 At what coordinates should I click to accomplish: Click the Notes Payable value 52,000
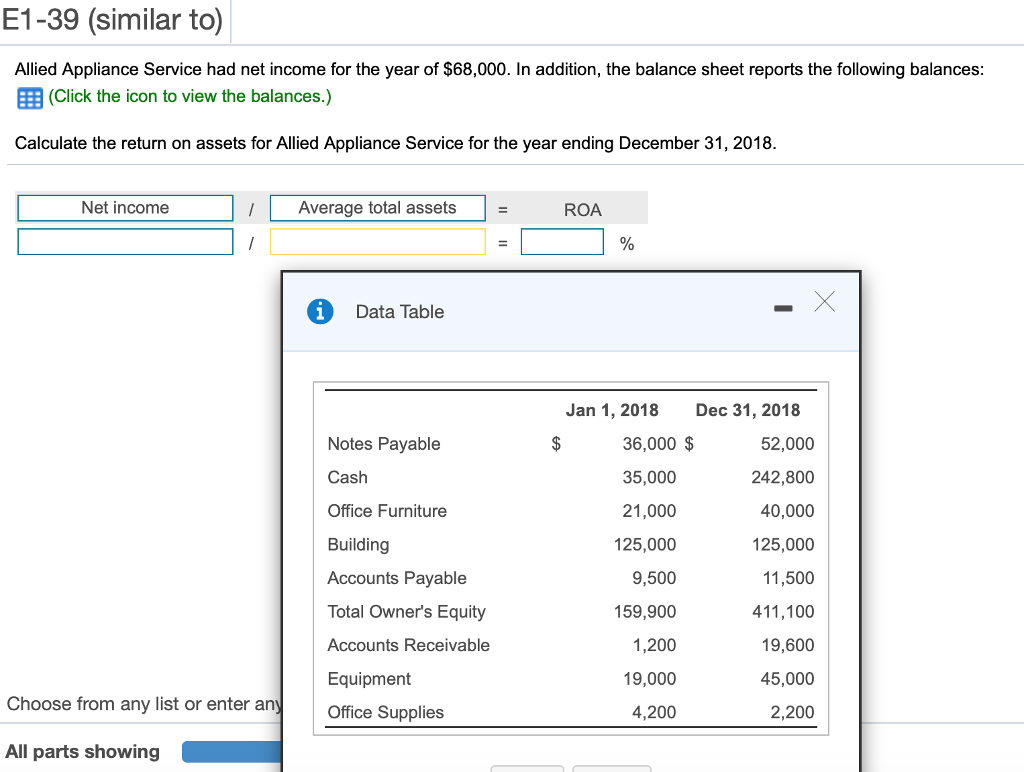point(787,444)
